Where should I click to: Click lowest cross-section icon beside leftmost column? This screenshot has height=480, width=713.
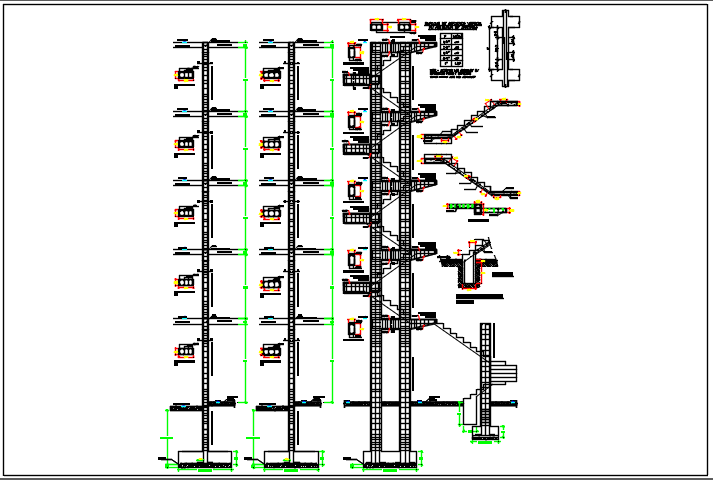click(184, 350)
